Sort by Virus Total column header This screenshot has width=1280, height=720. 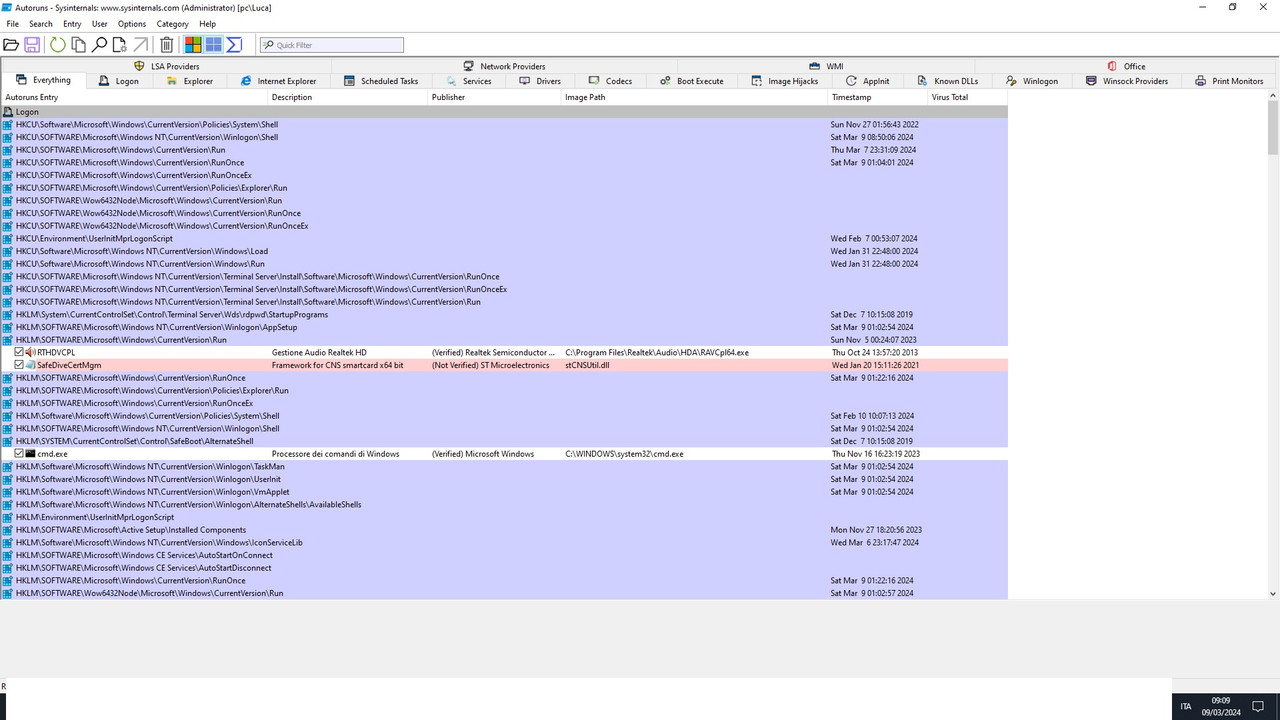[x=967, y=97]
